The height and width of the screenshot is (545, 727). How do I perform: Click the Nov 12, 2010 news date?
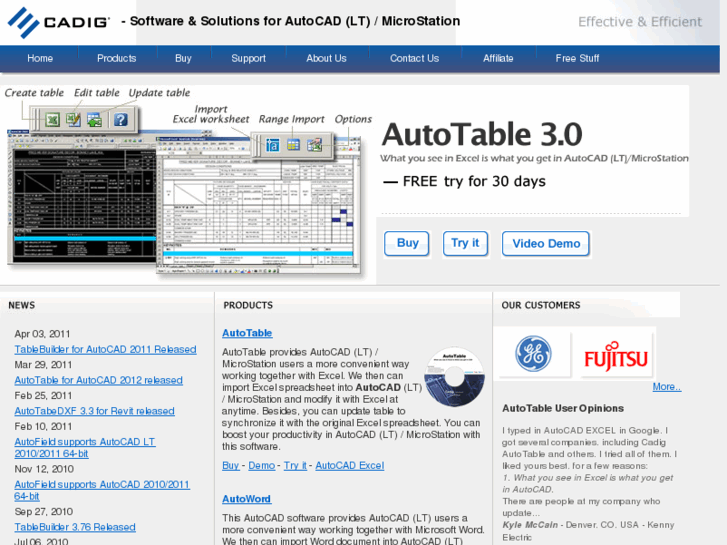tap(44, 469)
